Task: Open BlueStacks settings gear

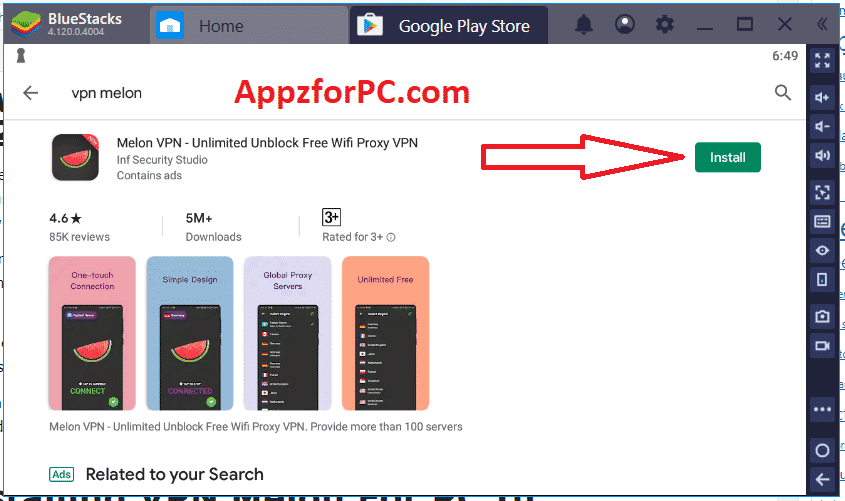Action: coord(664,25)
